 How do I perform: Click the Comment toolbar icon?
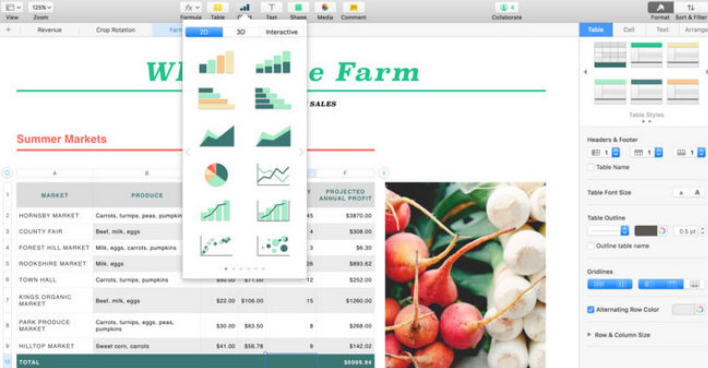pyautogui.click(x=354, y=8)
